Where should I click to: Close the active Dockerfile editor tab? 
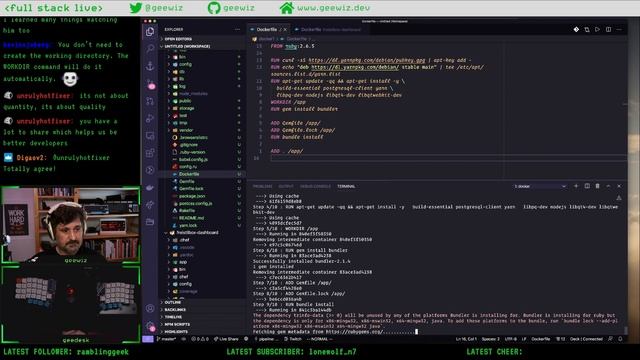tap(285, 29)
